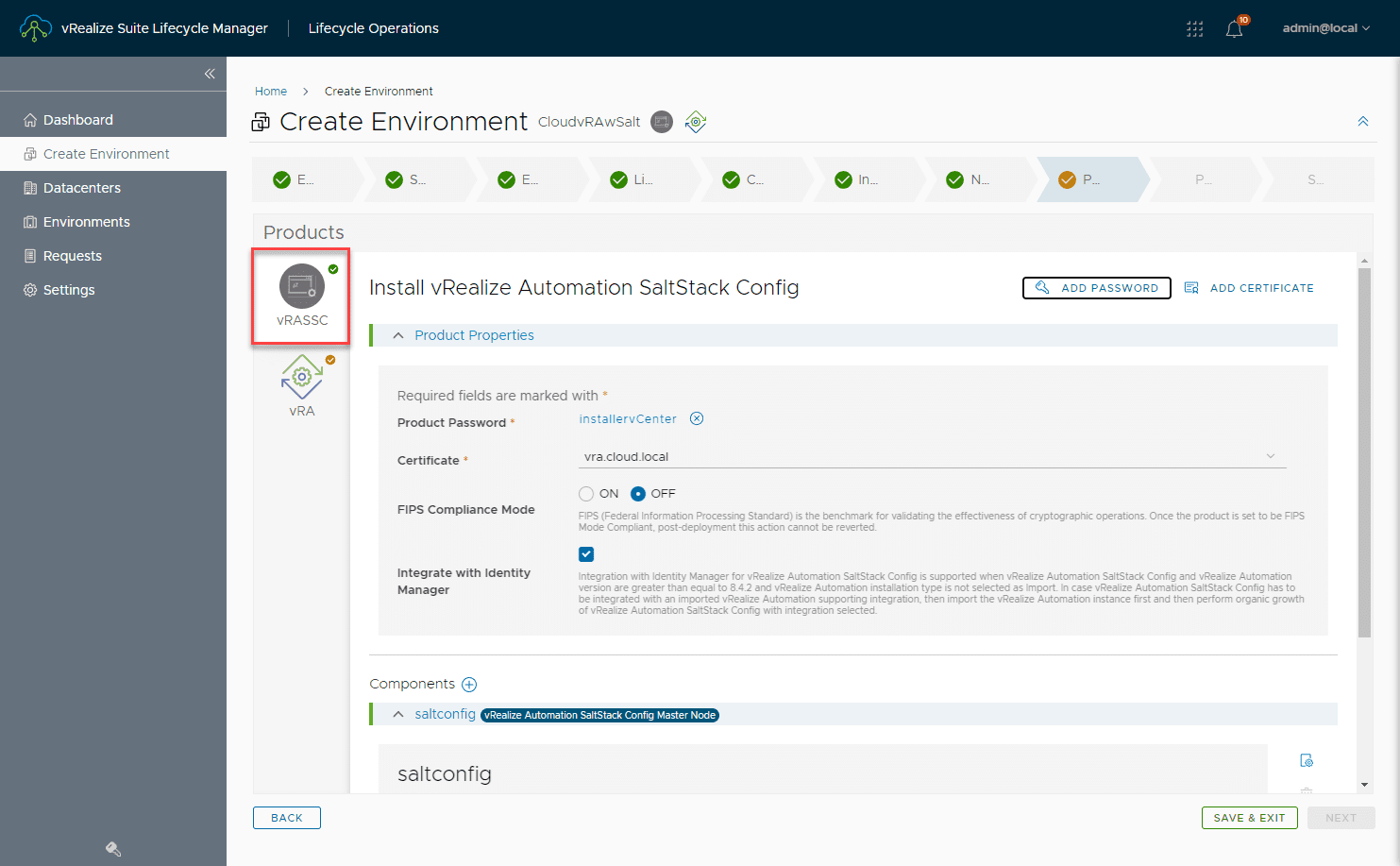Screen dimensions: 1400x866
Task: Open Datacenters in the sidebar
Action: 82,188
